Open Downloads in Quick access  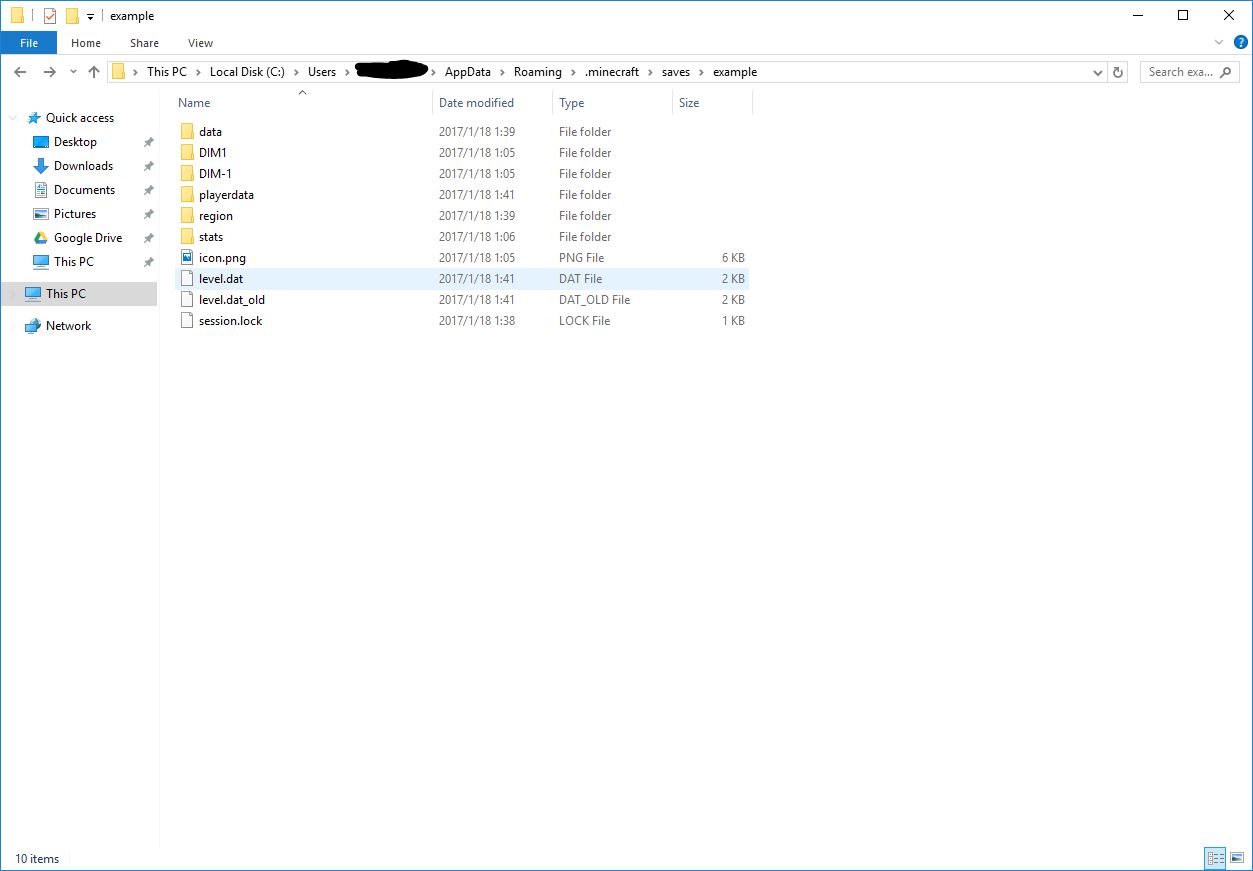(83, 166)
